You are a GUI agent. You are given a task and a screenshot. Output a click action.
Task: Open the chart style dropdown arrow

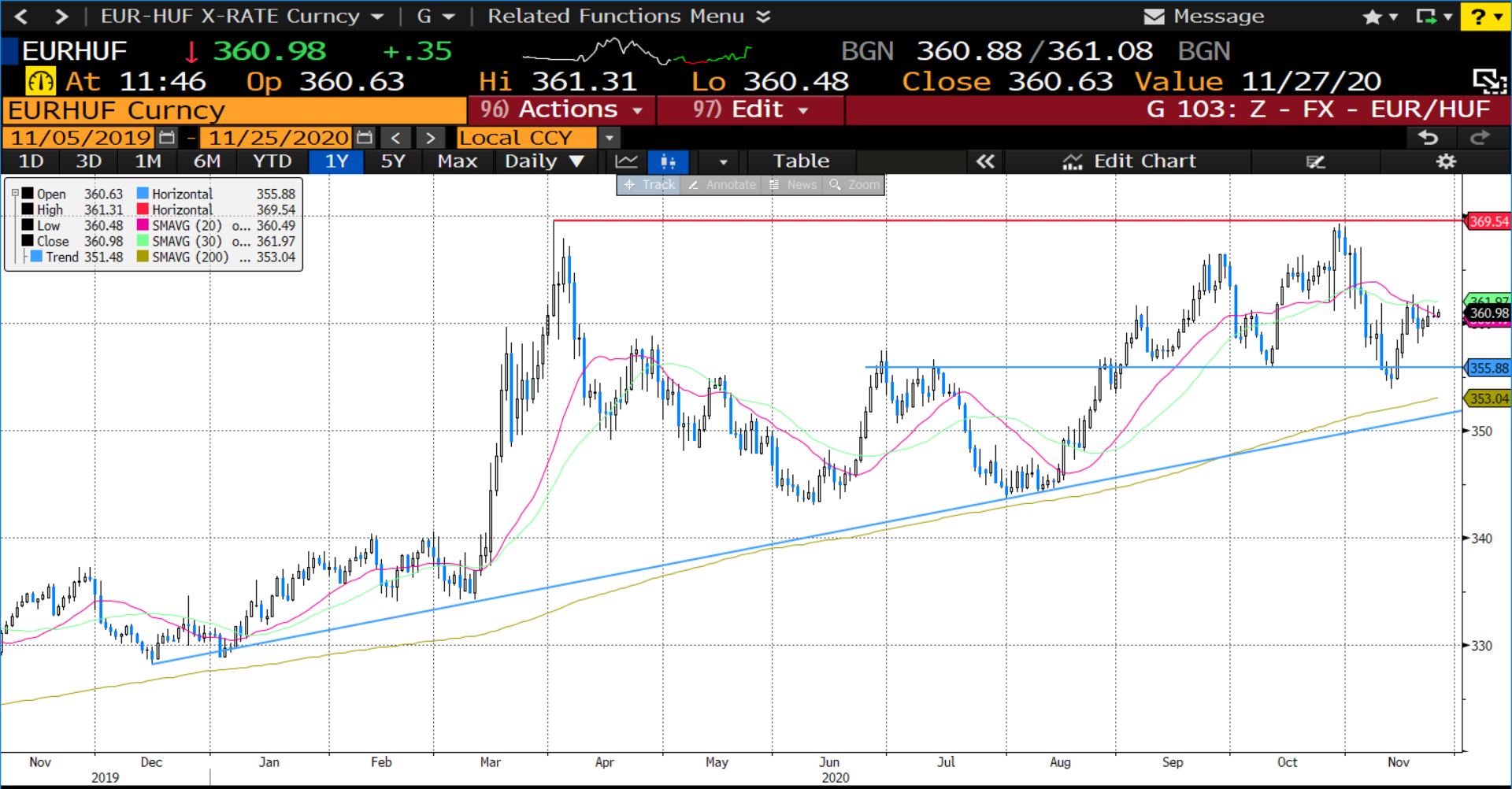pyautogui.click(x=723, y=162)
